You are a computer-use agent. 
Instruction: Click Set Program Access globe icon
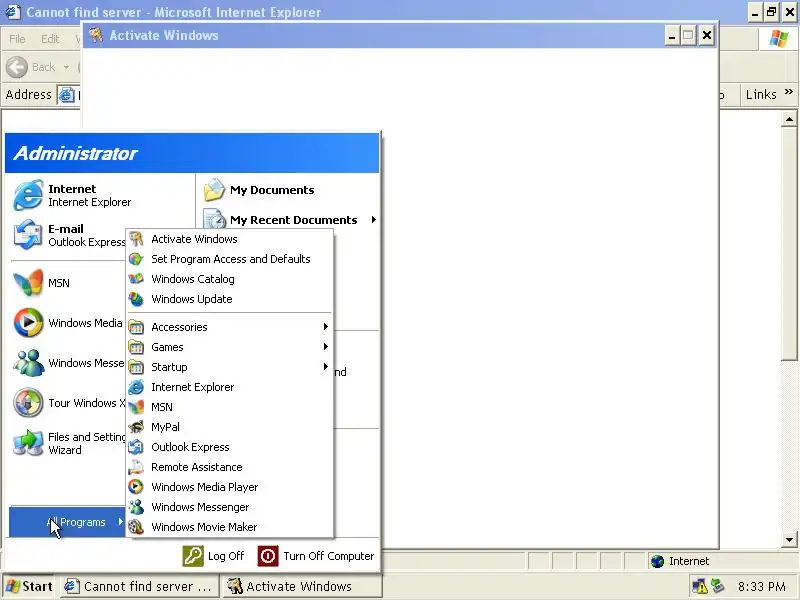pos(136,259)
